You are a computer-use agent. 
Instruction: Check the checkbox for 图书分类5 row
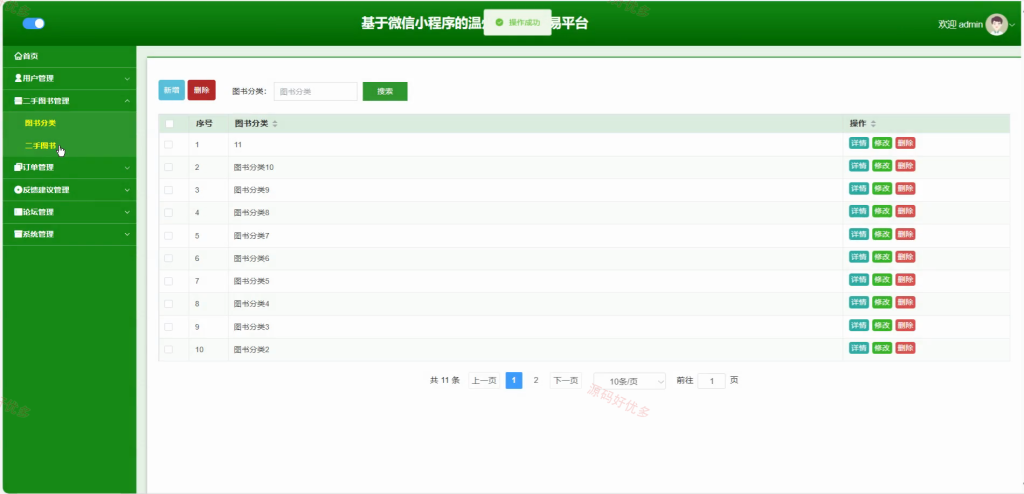point(168,281)
